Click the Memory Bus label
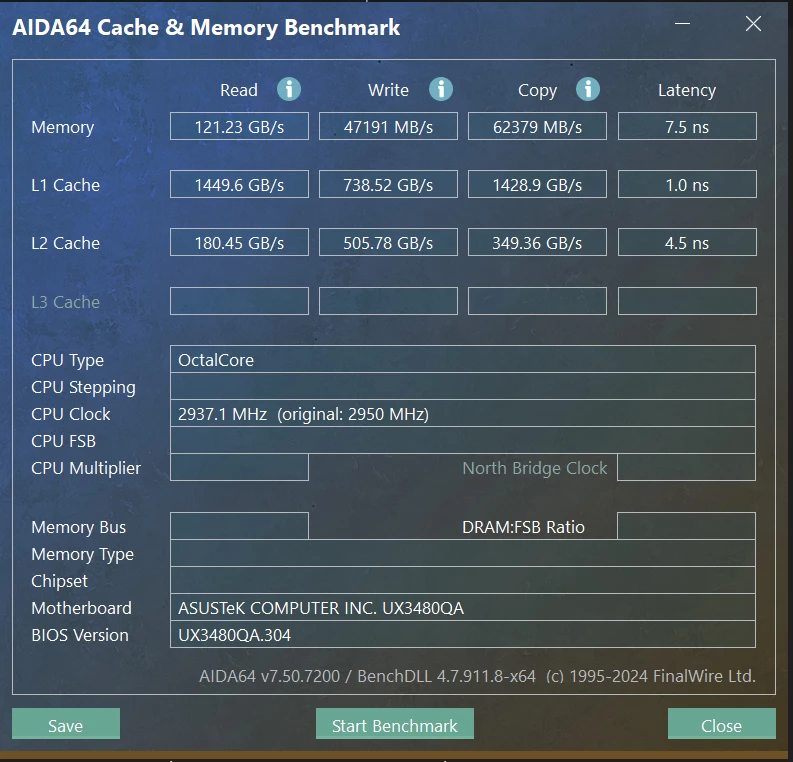793x762 pixels. tap(78, 527)
